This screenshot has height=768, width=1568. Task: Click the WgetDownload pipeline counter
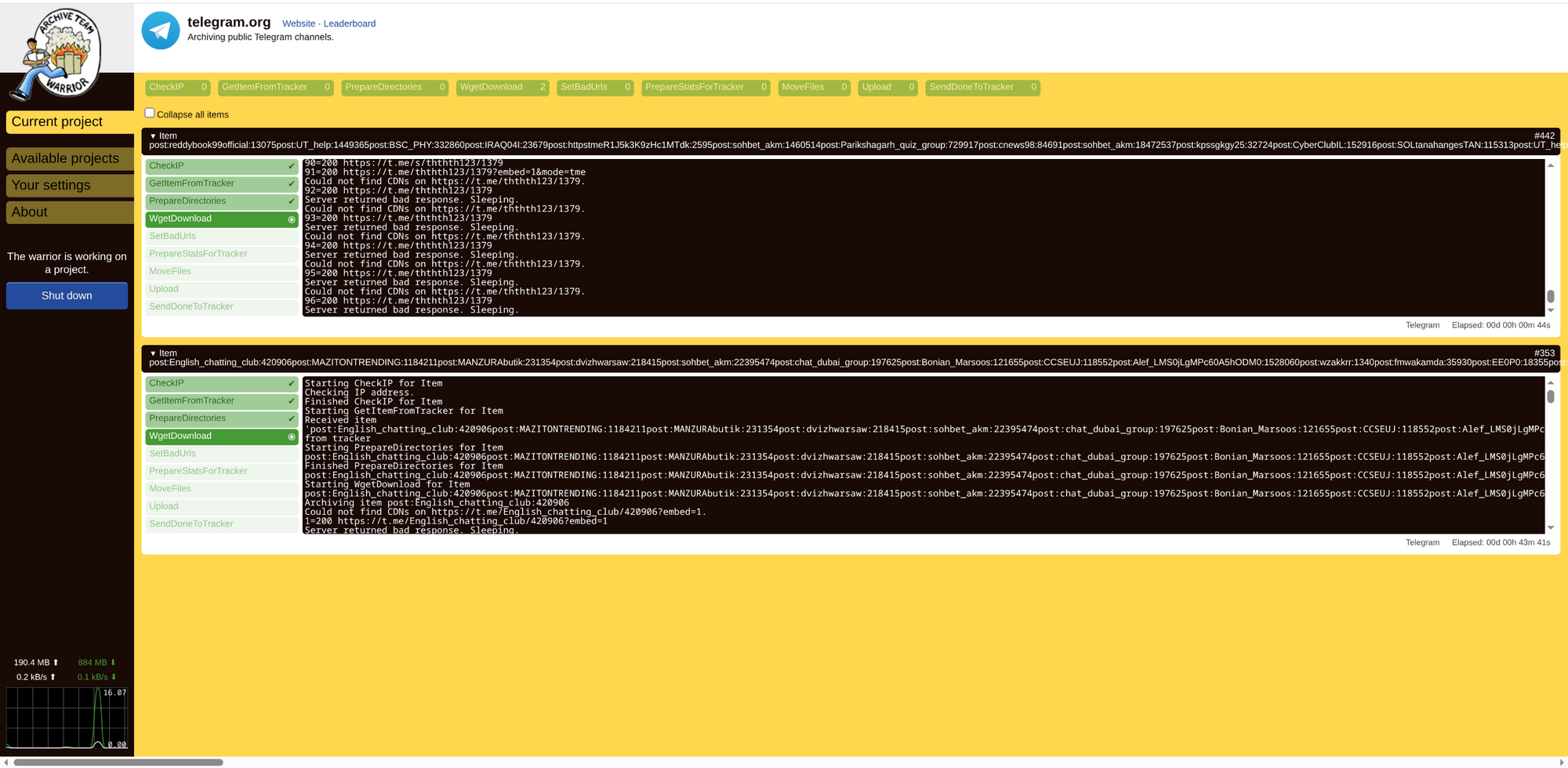tap(503, 88)
